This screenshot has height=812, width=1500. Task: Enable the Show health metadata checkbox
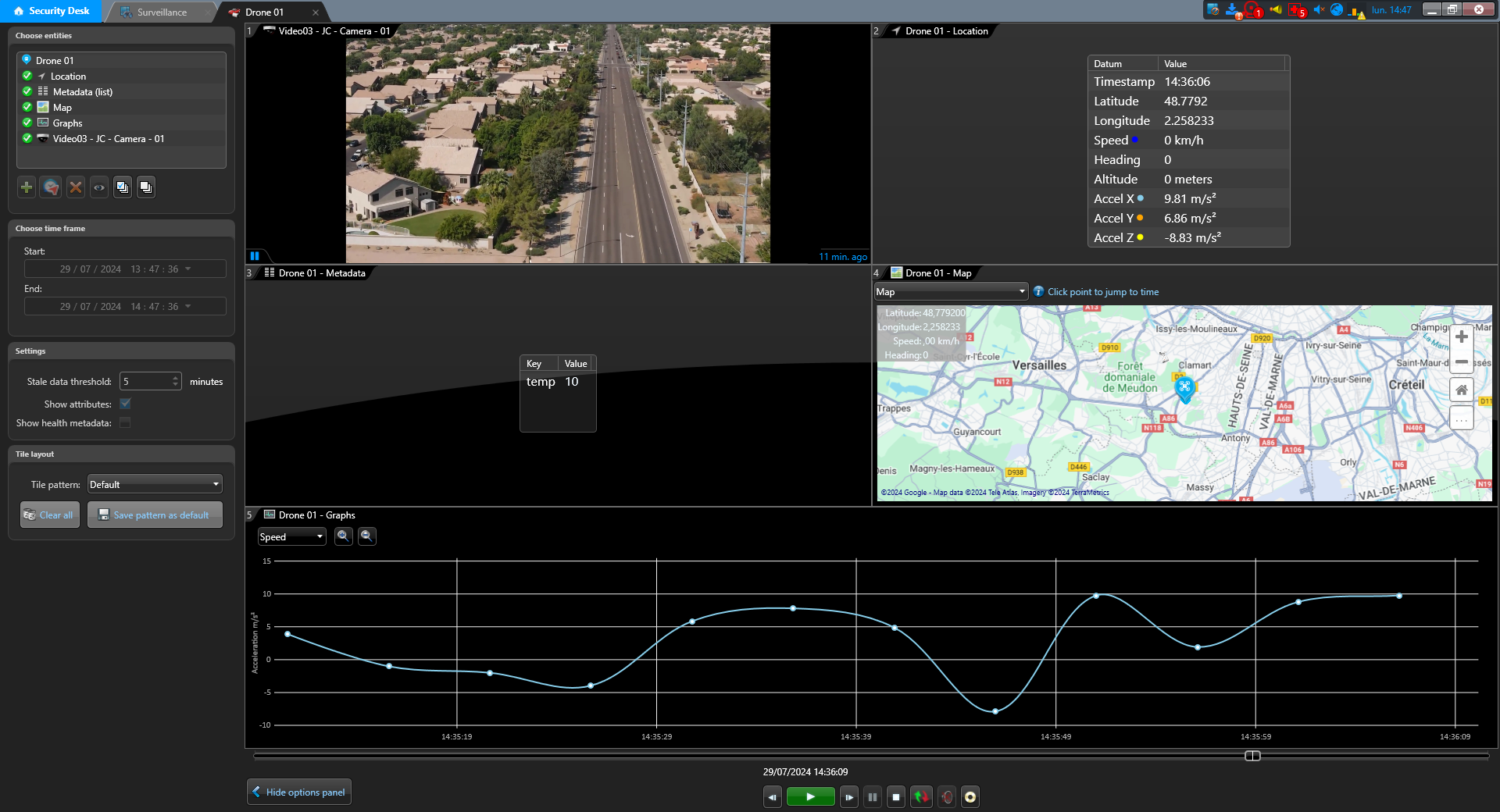125,423
